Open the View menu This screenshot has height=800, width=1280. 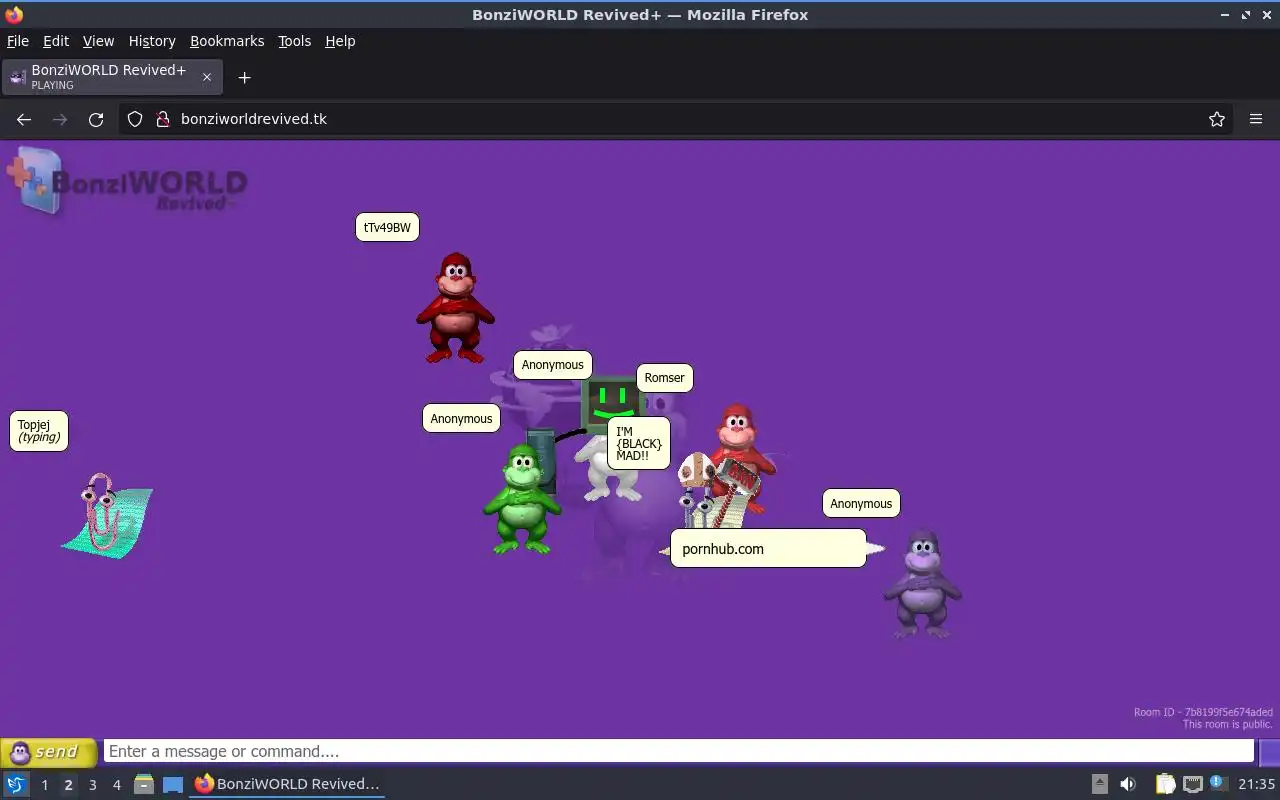[98, 41]
